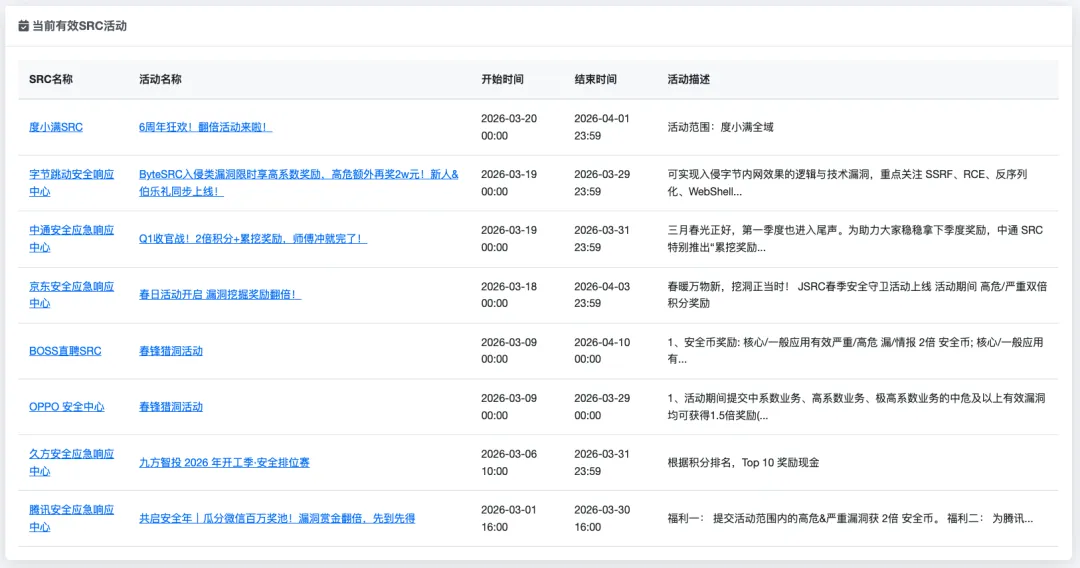
Task: Click the 活动描述 column header
Action: point(689,79)
